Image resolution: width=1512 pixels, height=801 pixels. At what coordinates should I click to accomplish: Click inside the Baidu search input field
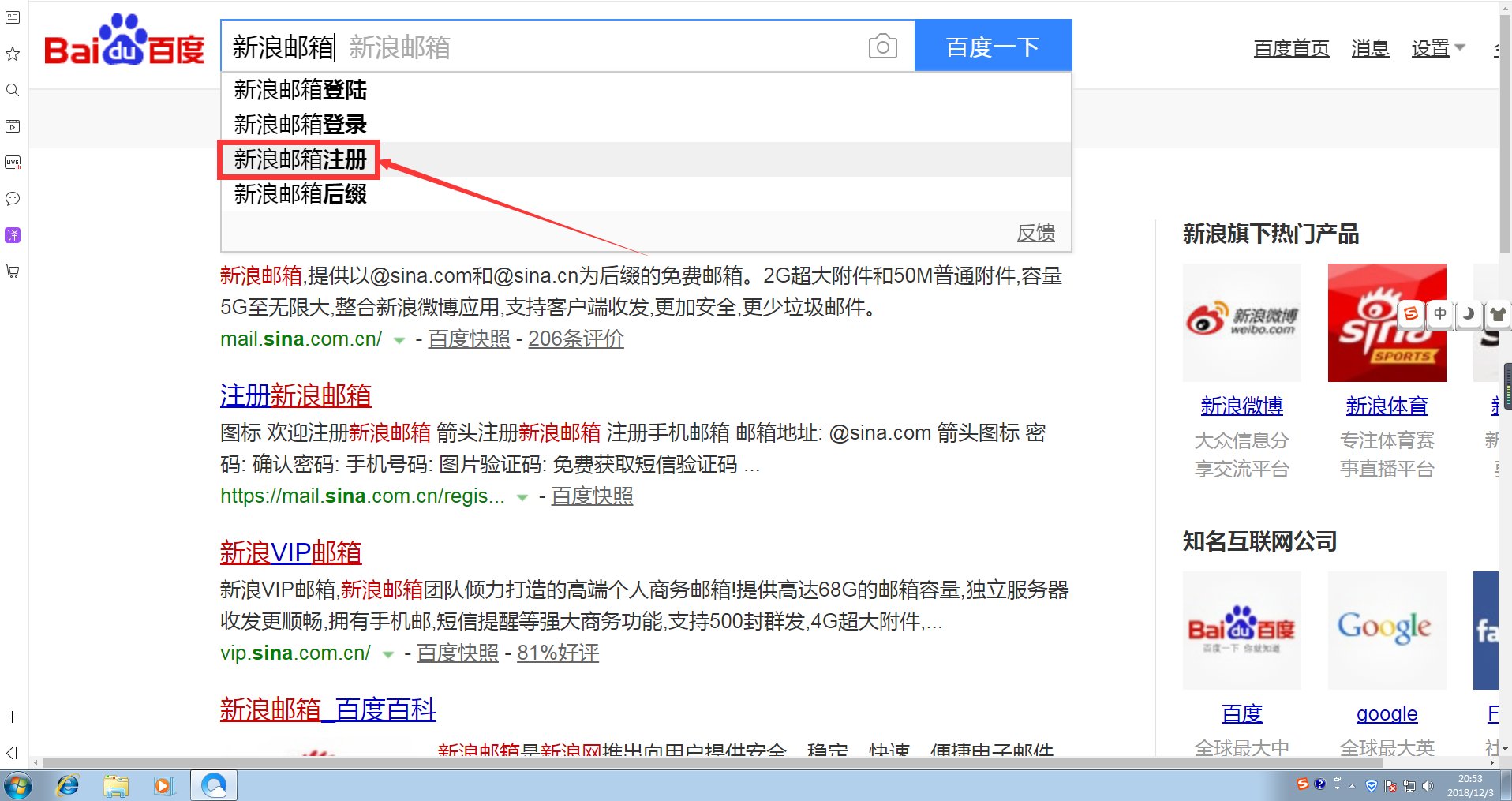(x=552, y=46)
